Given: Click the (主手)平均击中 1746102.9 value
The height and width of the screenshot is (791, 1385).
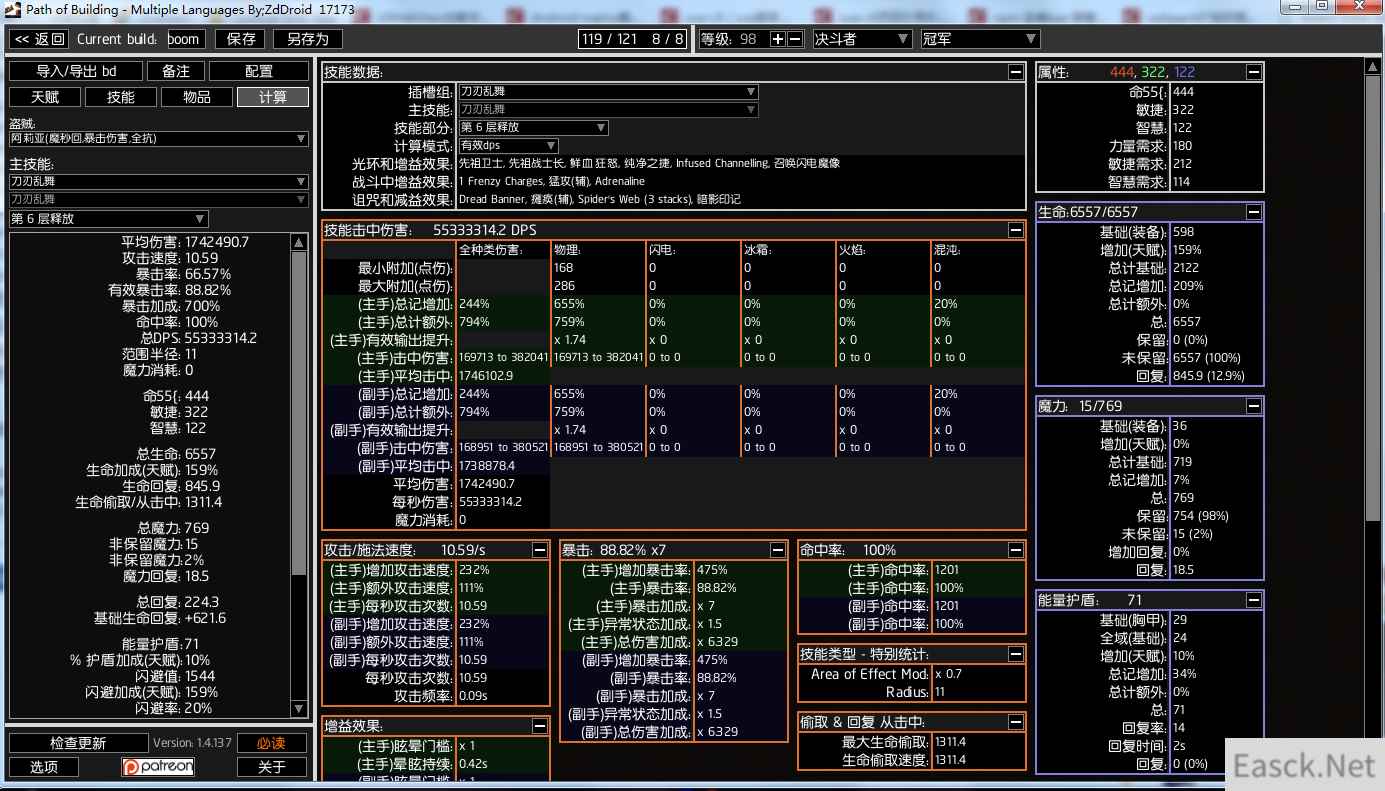Looking at the screenshot, I should click(x=486, y=375).
